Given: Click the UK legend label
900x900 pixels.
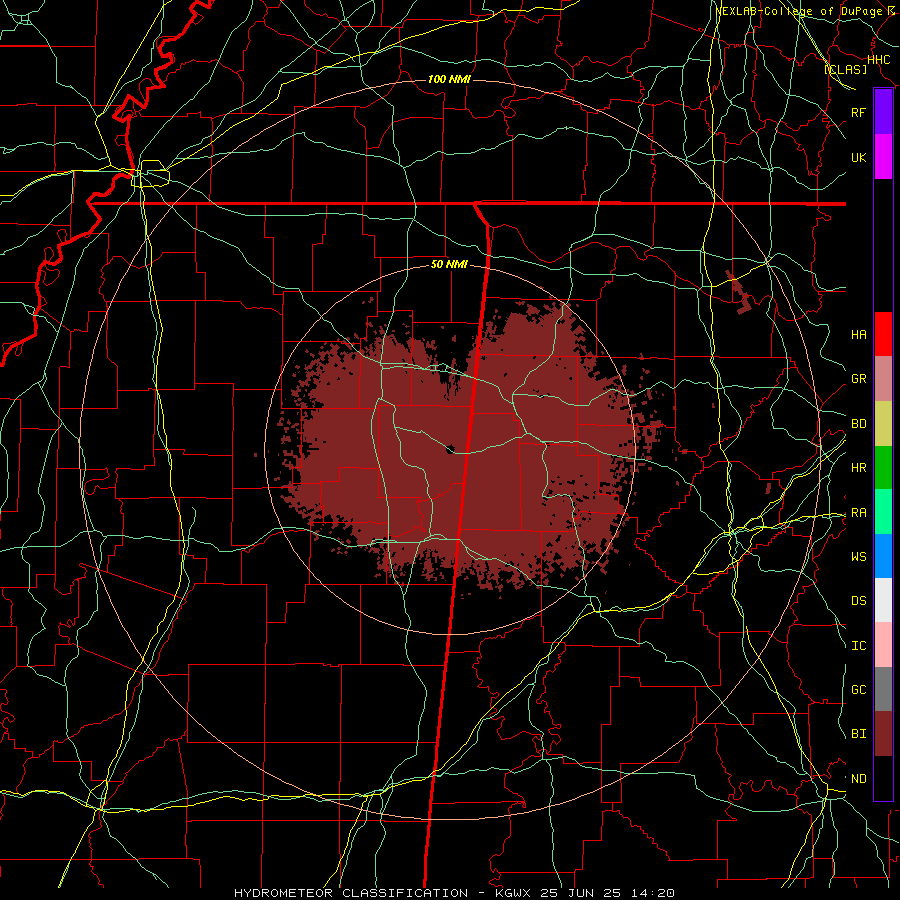Looking at the screenshot, I should click(x=859, y=157).
